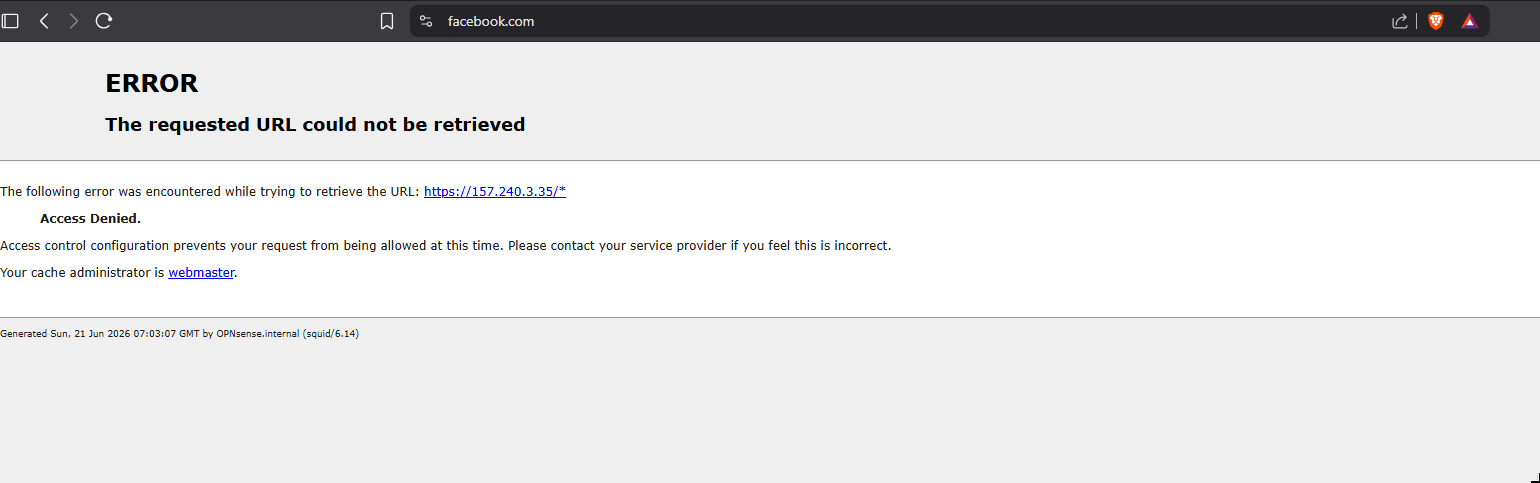Open the webmaster email link
Viewport: 1540px width, 483px height.
pyautogui.click(x=201, y=272)
